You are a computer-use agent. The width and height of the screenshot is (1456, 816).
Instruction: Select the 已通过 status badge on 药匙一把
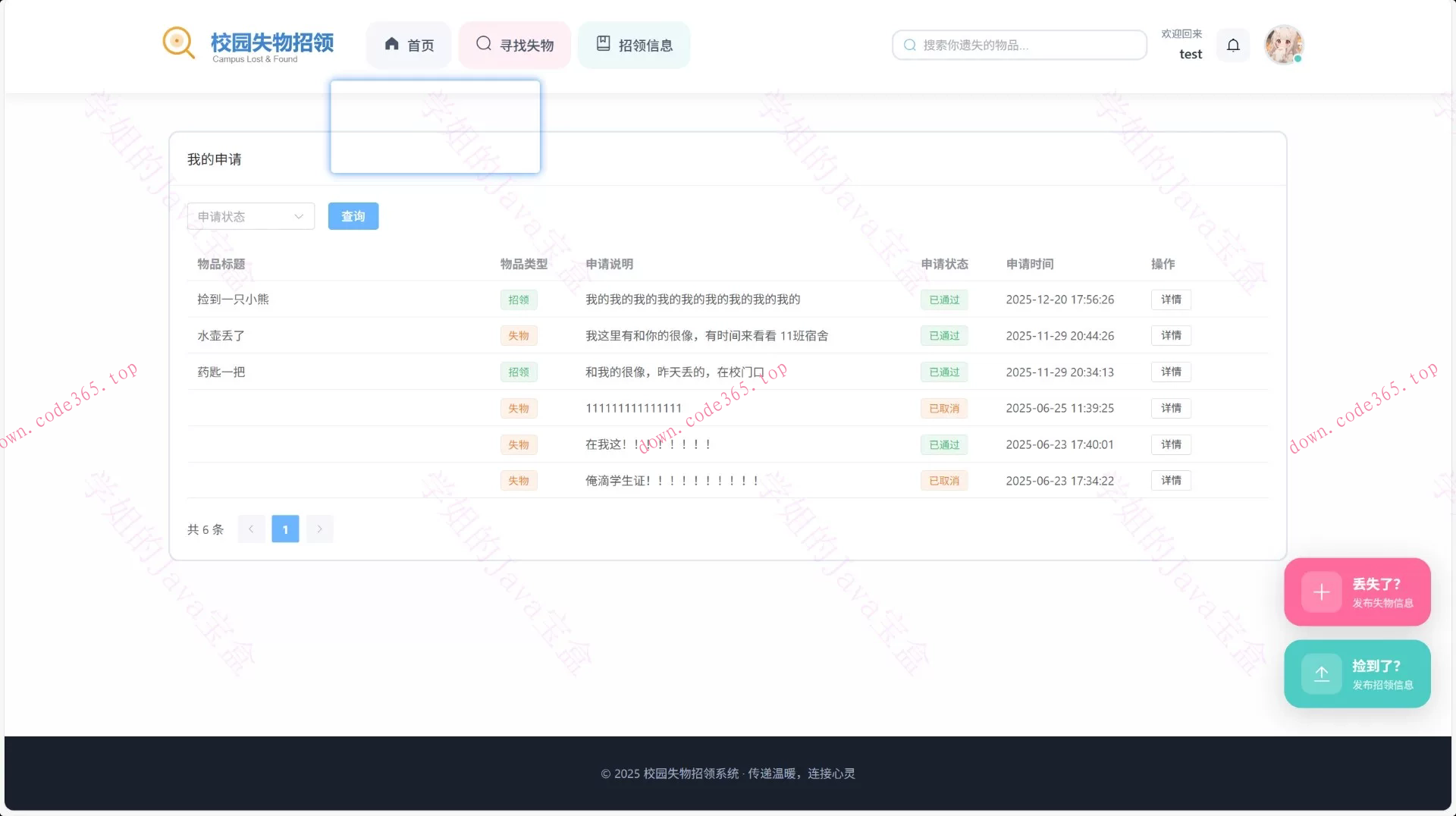[x=943, y=372]
